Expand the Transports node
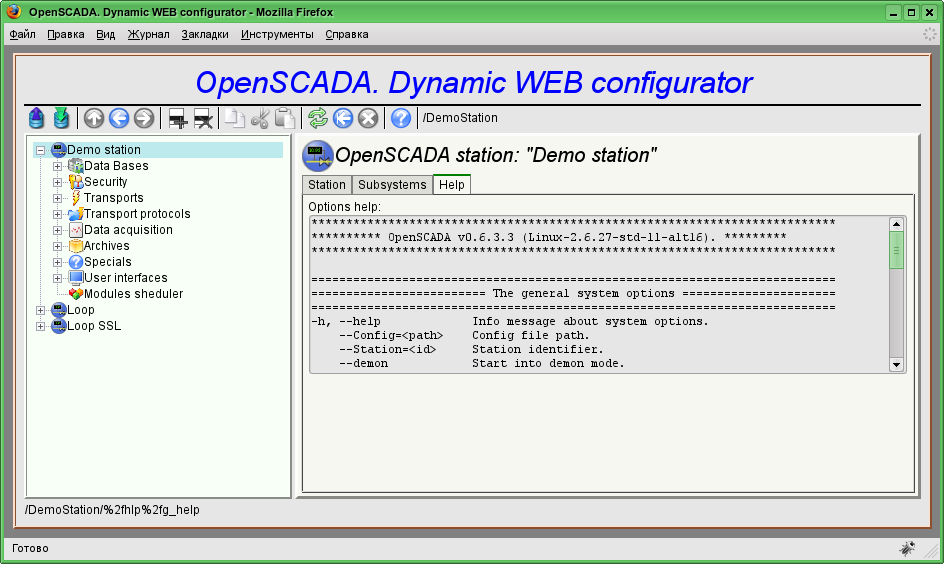The image size is (944, 564). [x=57, y=198]
